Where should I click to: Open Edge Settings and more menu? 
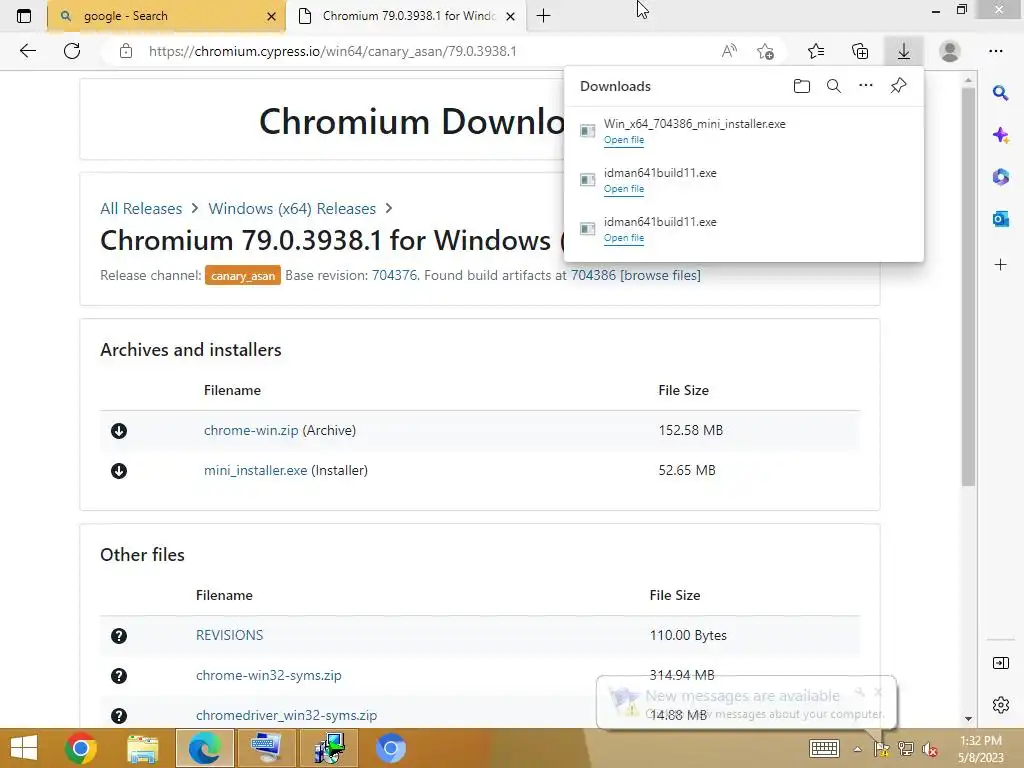pyautogui.click(x=996, y=51)
